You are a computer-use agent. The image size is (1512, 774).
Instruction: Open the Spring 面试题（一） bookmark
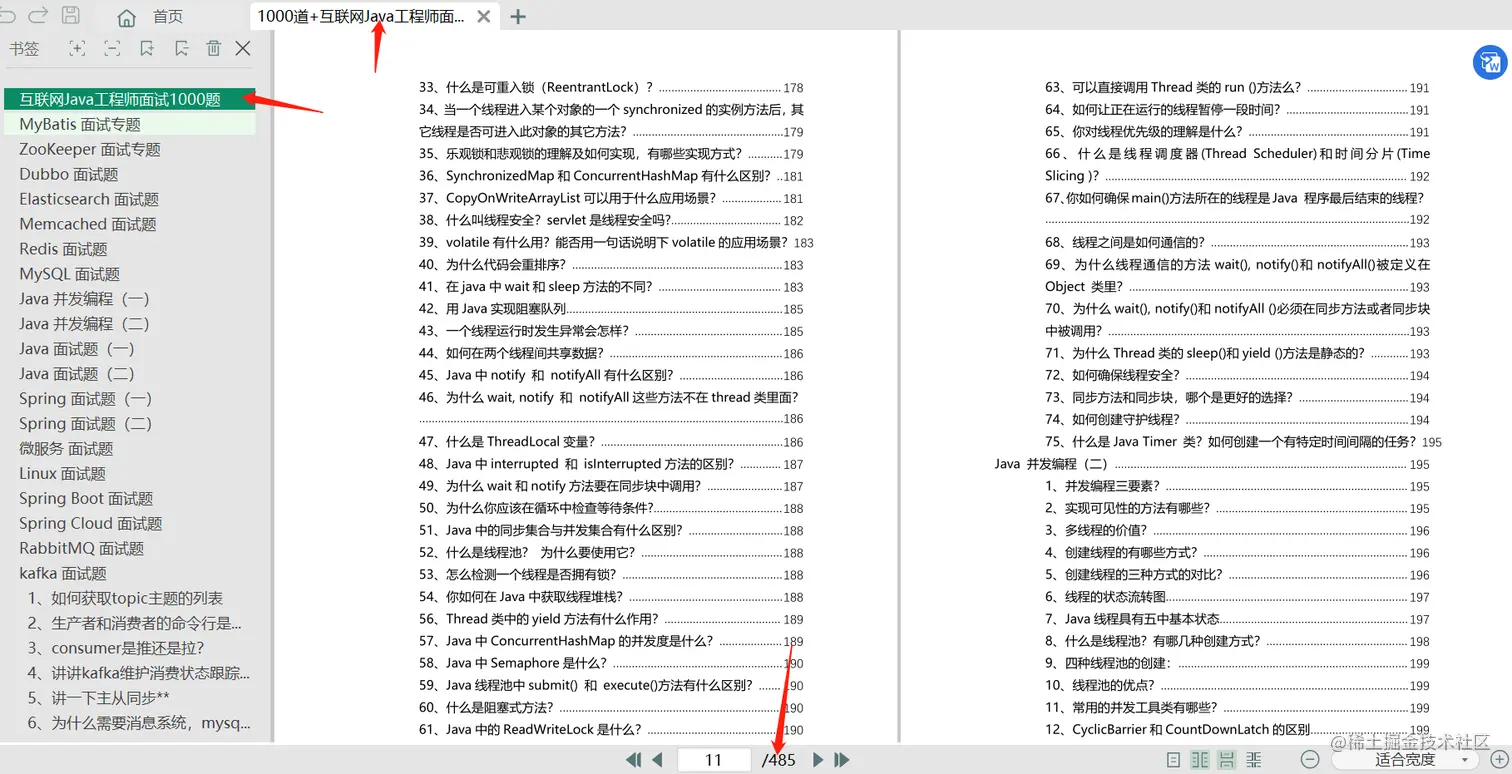tap(85, 399)
